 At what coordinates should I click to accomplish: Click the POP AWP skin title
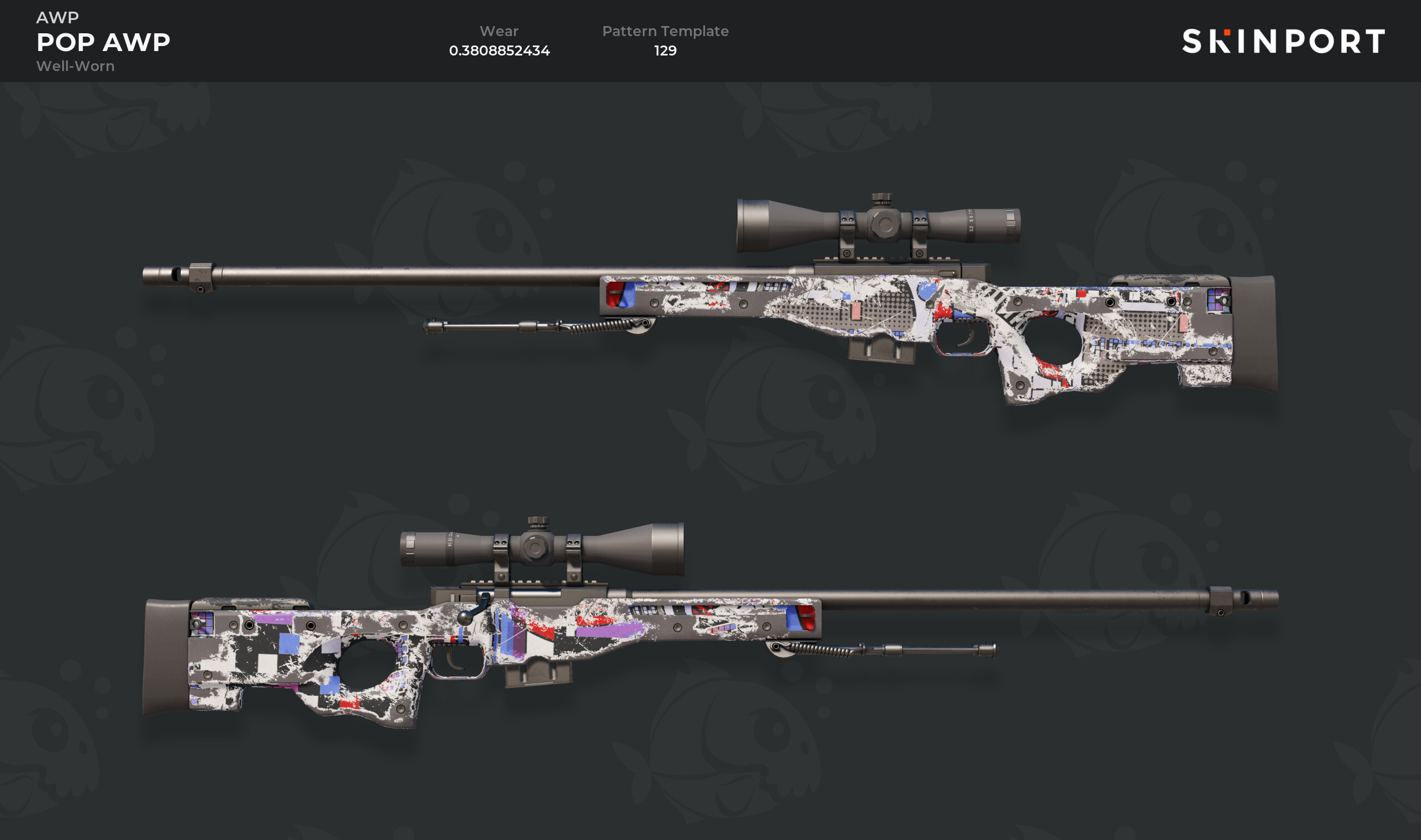(103, 43)
